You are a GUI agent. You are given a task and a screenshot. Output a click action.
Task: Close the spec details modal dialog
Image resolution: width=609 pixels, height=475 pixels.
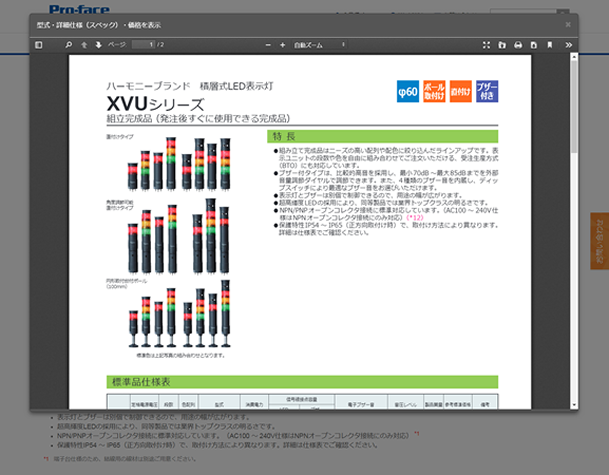pos(568,22)
